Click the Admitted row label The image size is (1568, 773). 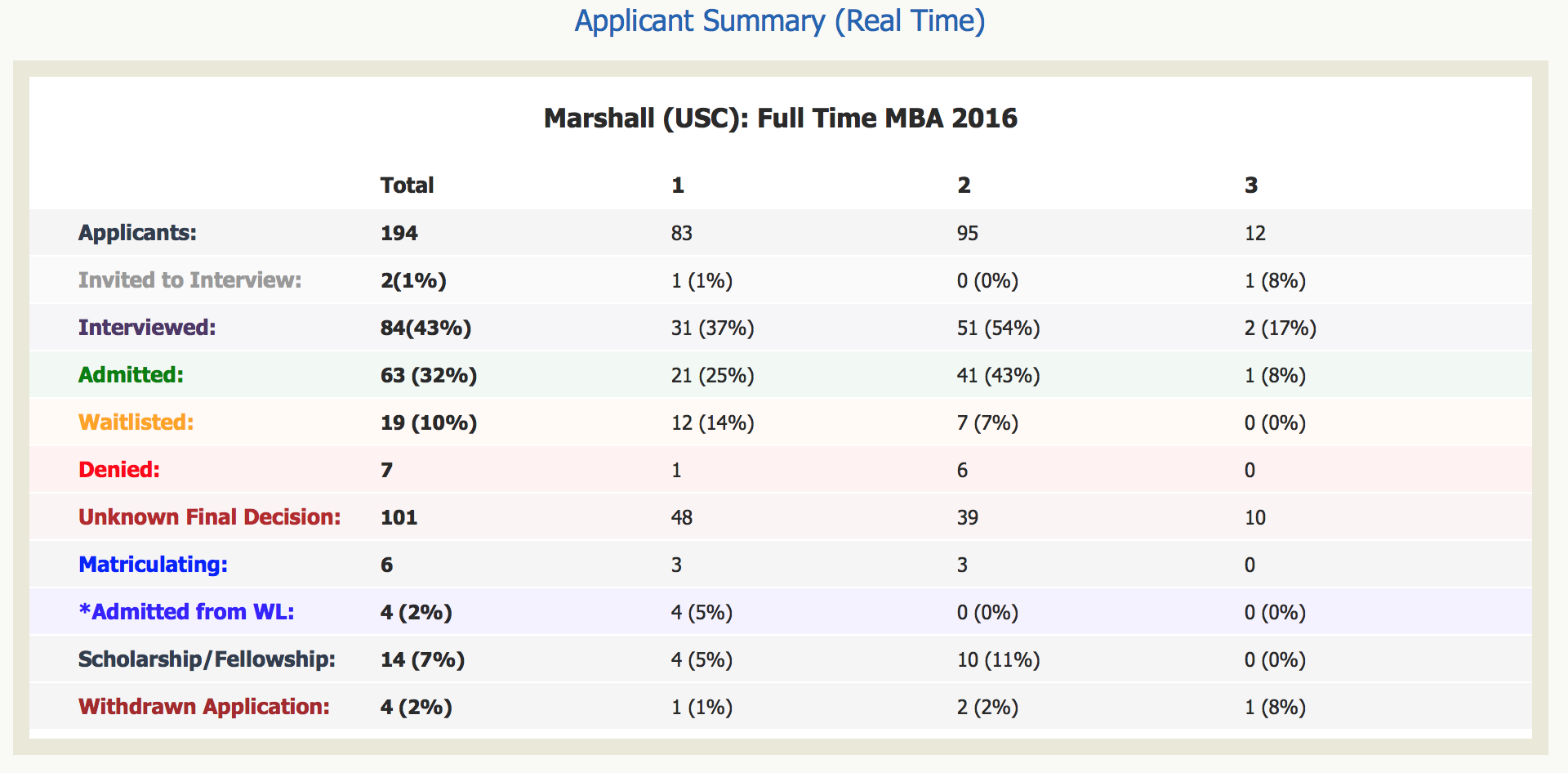(x=131, y=375)
